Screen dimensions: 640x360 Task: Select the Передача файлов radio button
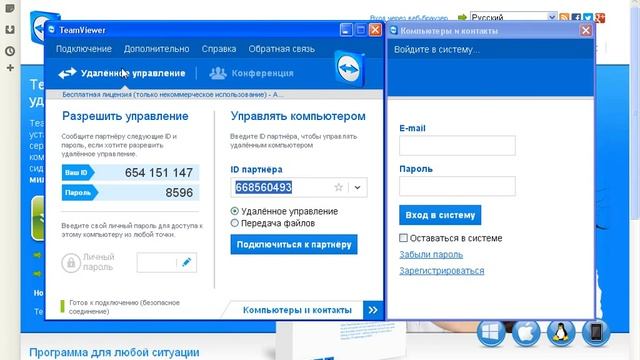pos(234,223)
